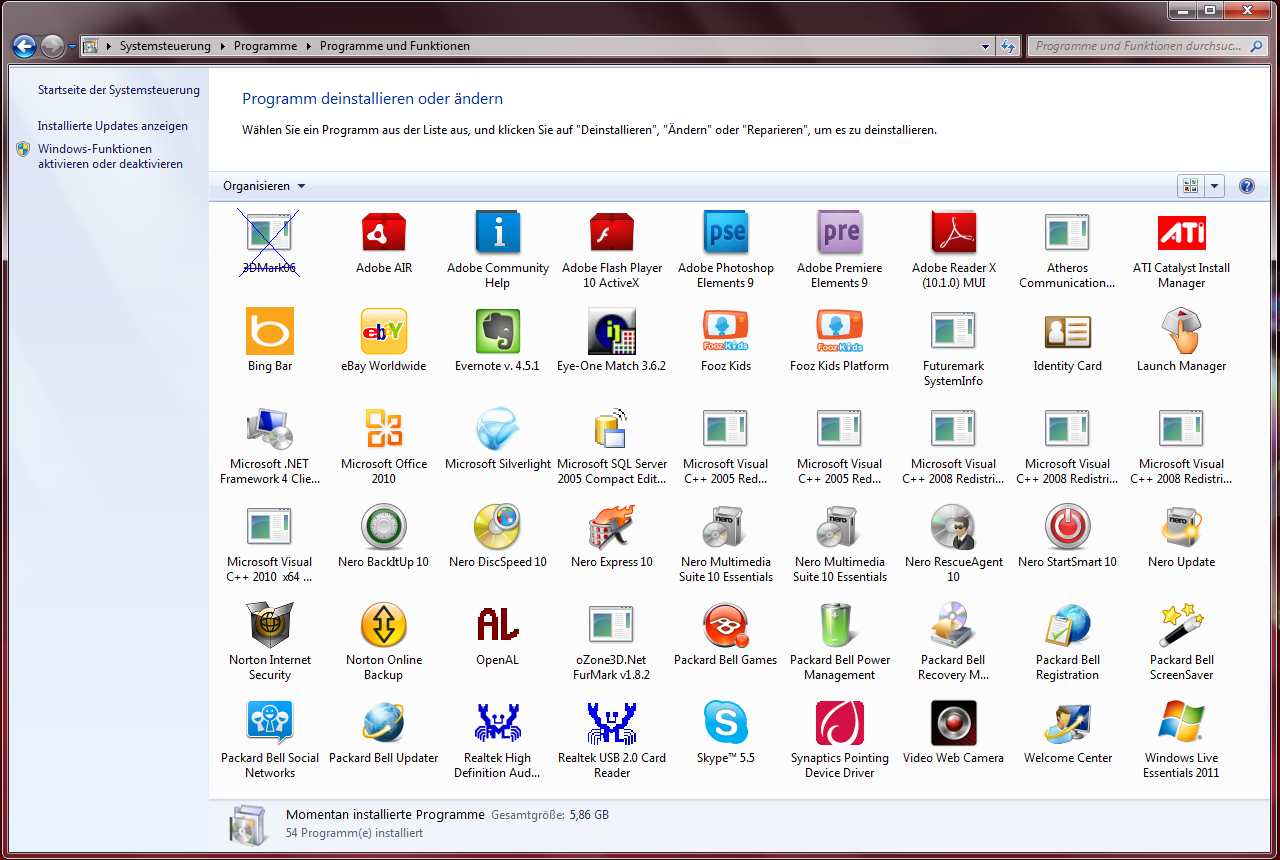Open the address bar history dropdown
1280x860 pixels.
986,46
